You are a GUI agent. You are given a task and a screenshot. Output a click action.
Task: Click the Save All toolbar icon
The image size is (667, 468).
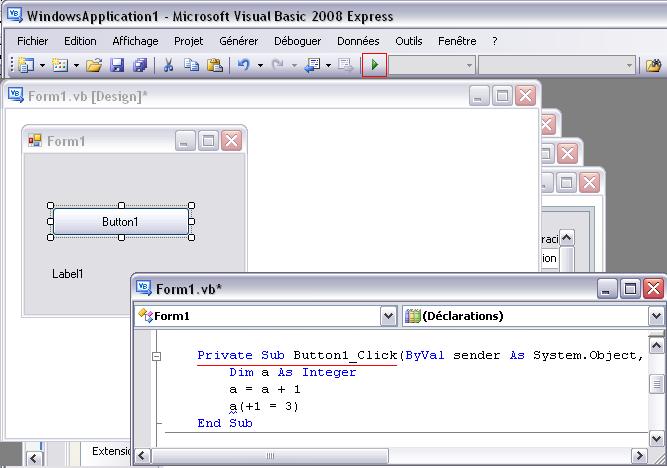tap(140, 65)
